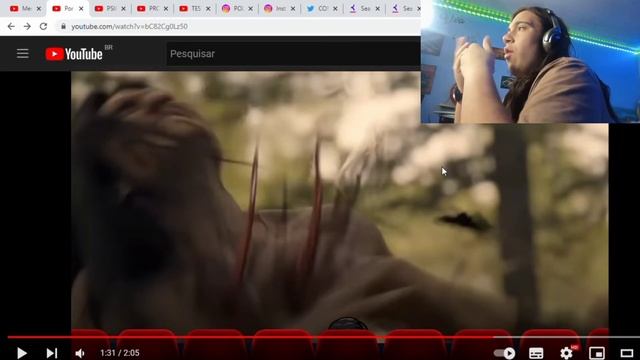Close the active 'Por' tab
Image resolution: width=640 pixels, height=360 pixels.
pos(81,9)
